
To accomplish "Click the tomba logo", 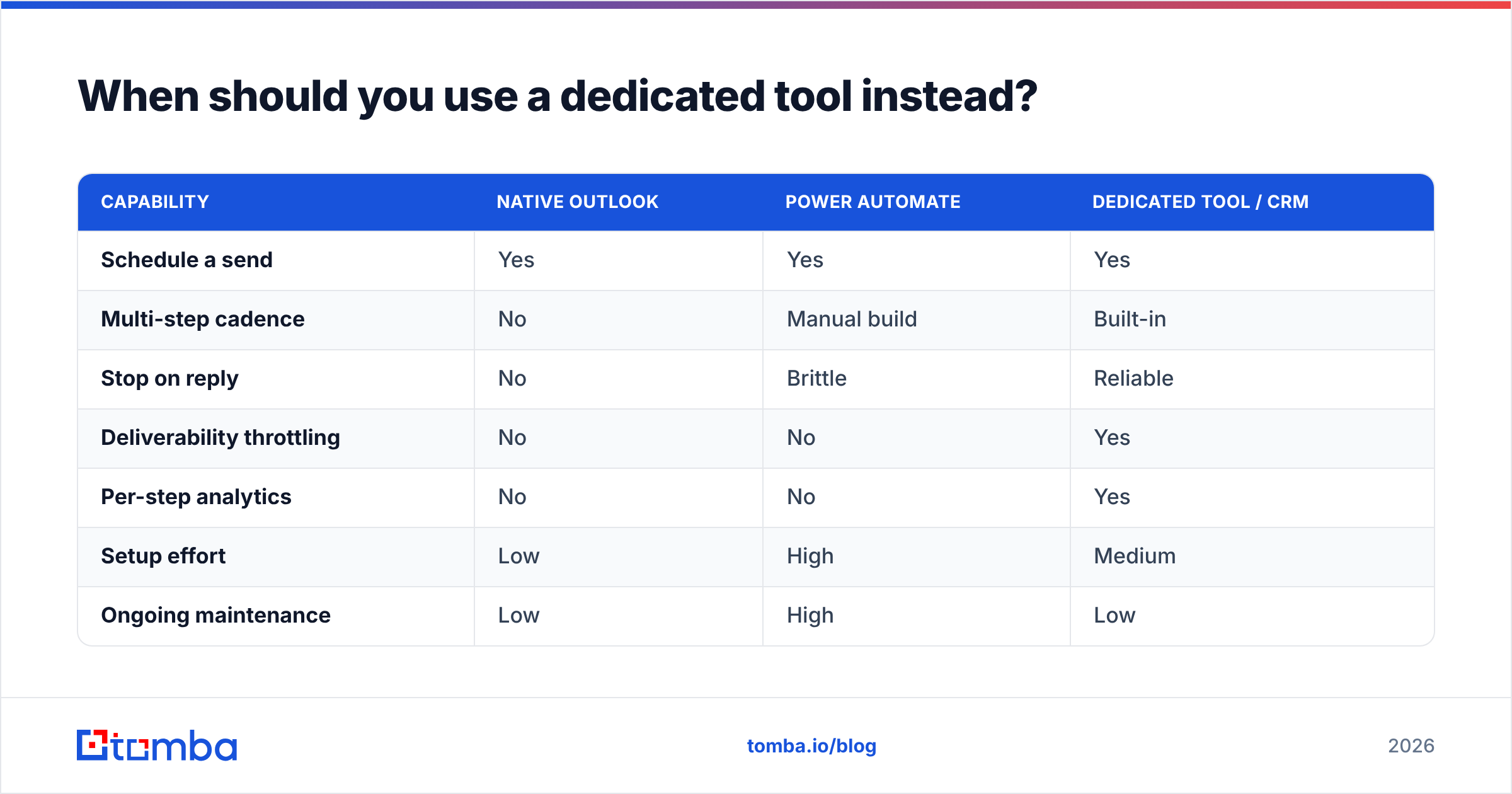I will pyautogui.click(x=157, y=745).
